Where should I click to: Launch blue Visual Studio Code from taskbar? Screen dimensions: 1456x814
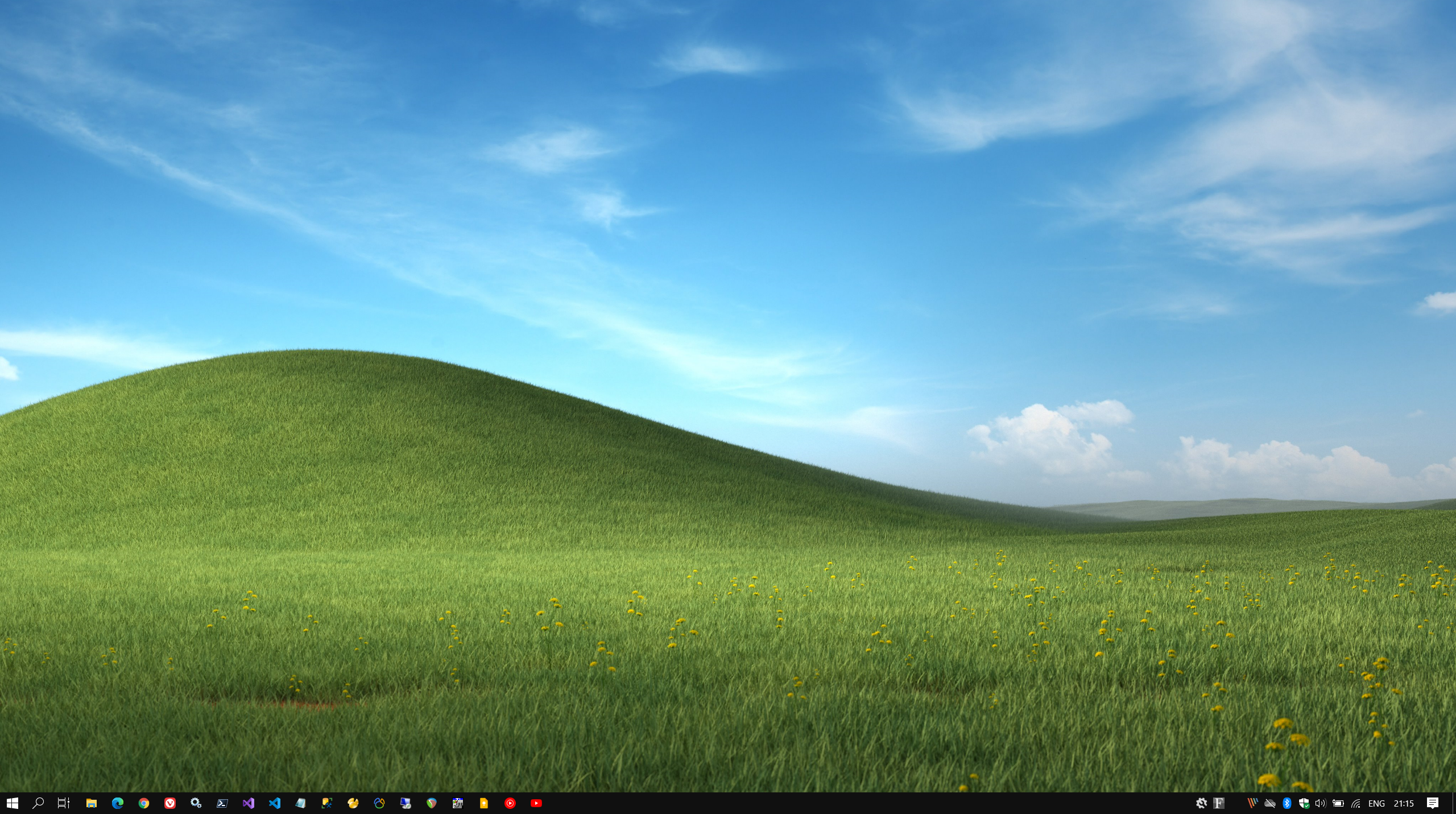tap(274, 803)
